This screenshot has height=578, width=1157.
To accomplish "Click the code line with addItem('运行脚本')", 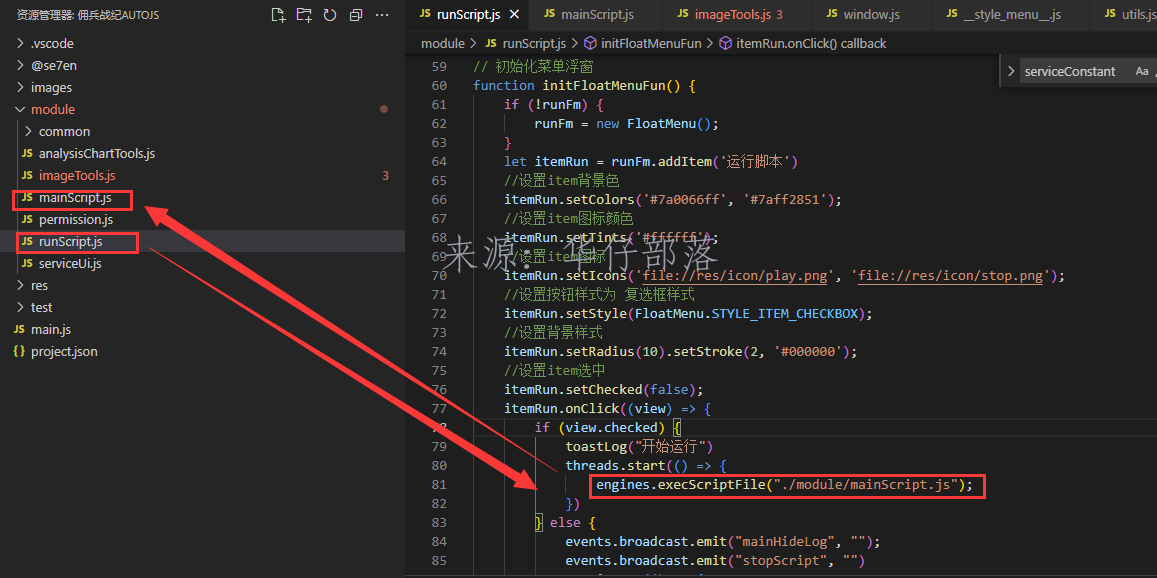I will (652, 162).
